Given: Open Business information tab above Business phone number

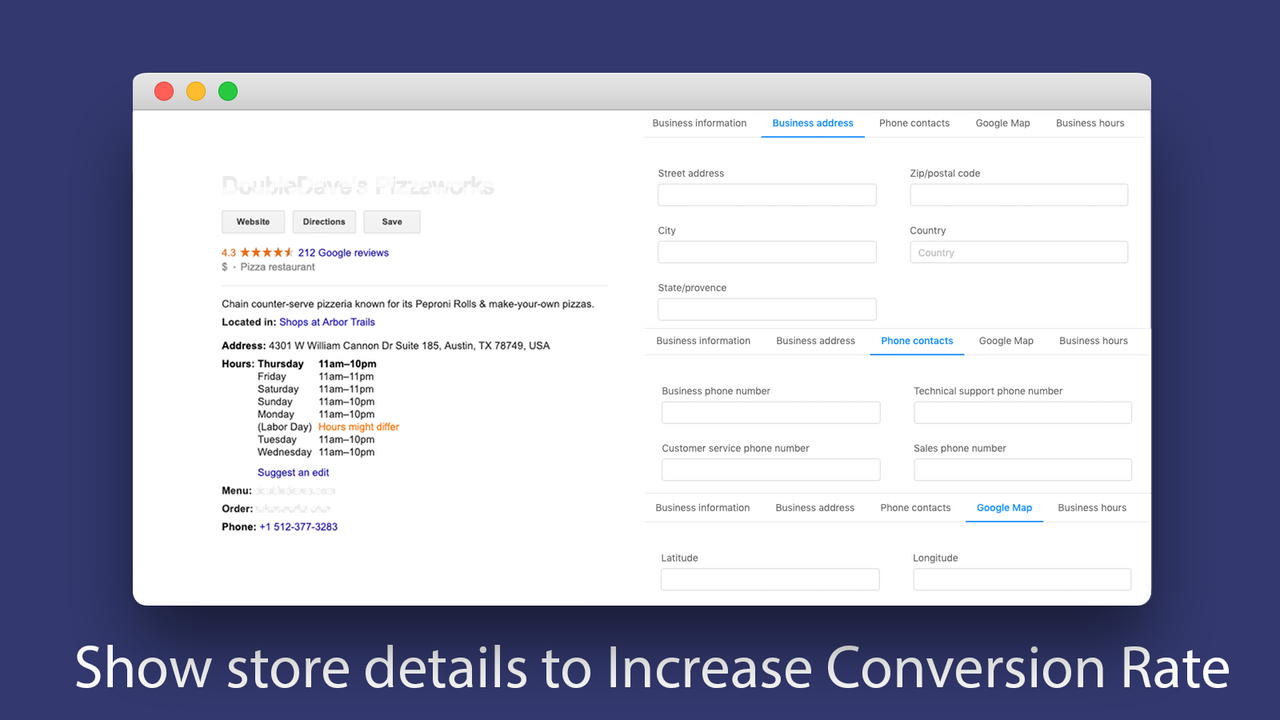Looking at the screenshot, I should click(x=703, y=341).
